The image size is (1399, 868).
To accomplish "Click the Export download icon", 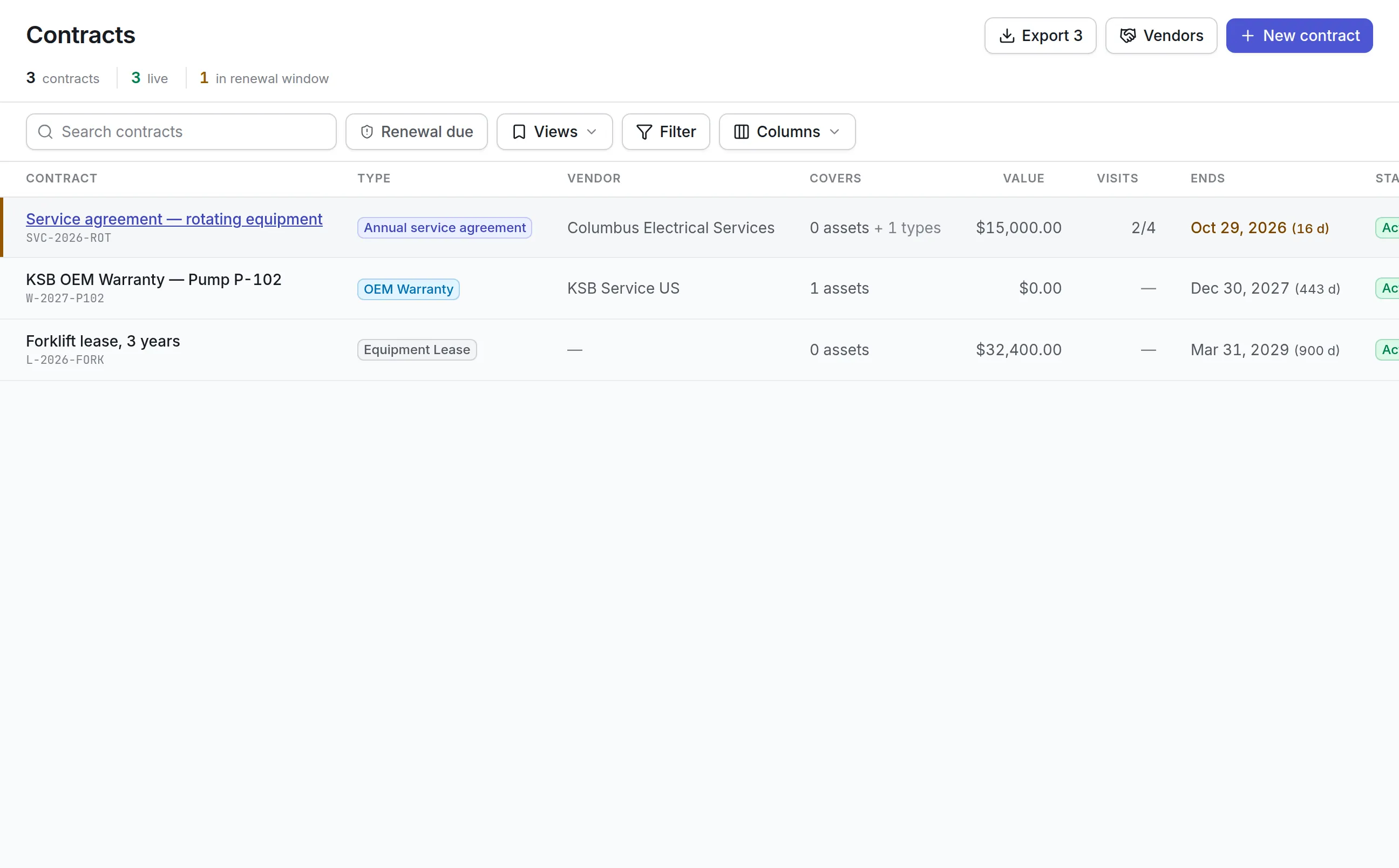I will [1007, 36].
